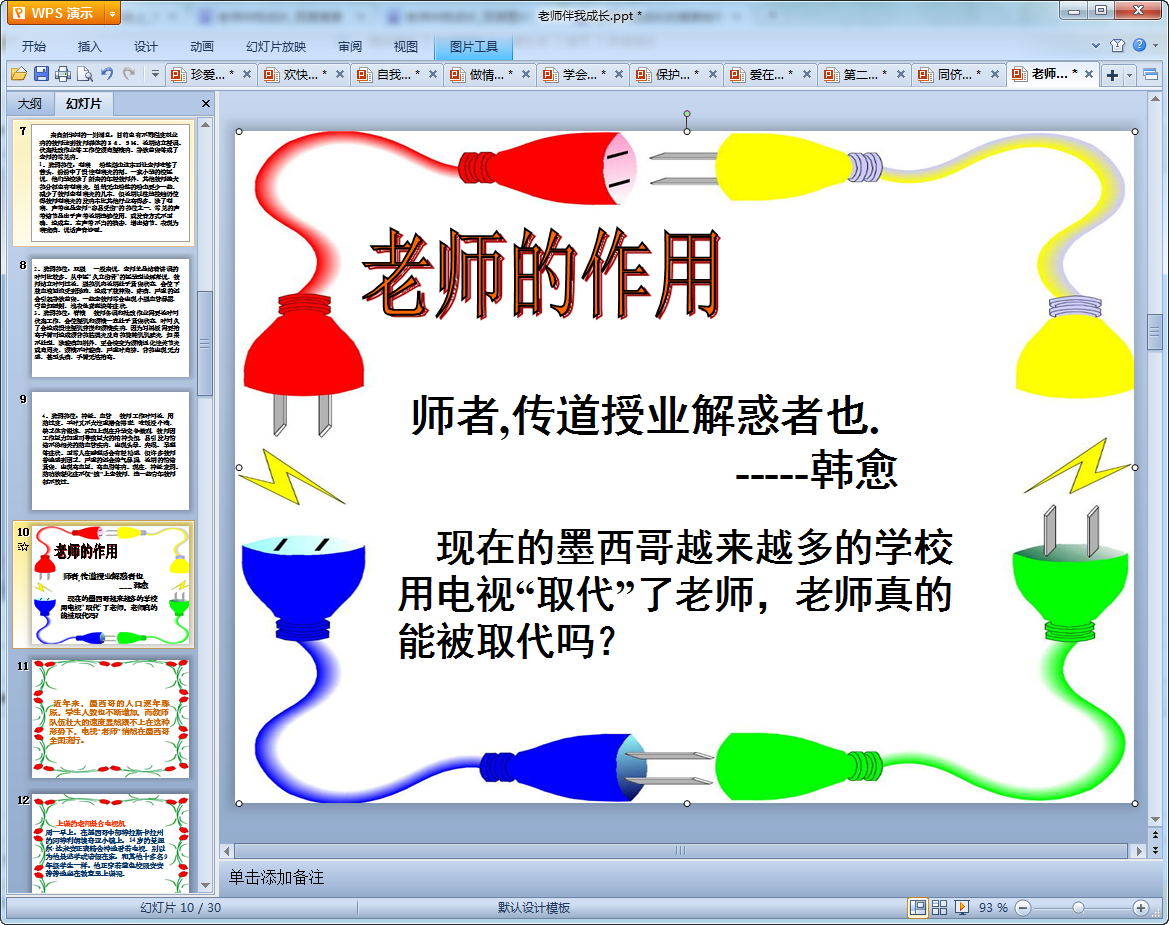Switch to Normal view icon in status bar
This screenshot has width=1169, height=925.
click(x=918, y=907)
